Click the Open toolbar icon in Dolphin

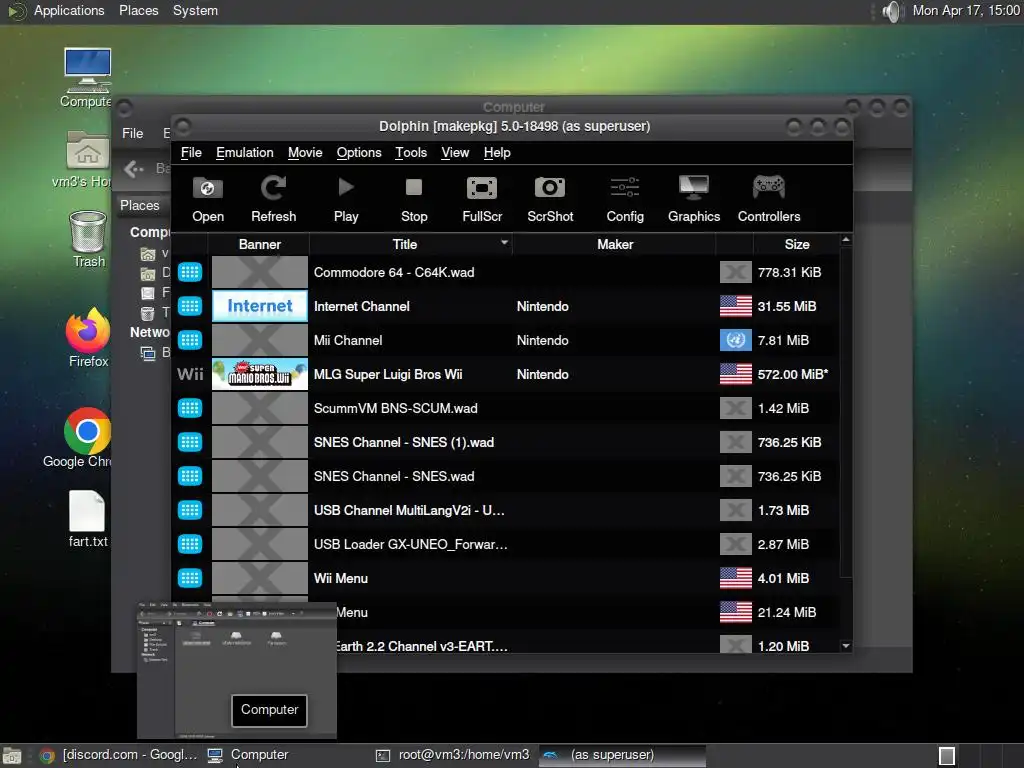(x=208, y=199)
